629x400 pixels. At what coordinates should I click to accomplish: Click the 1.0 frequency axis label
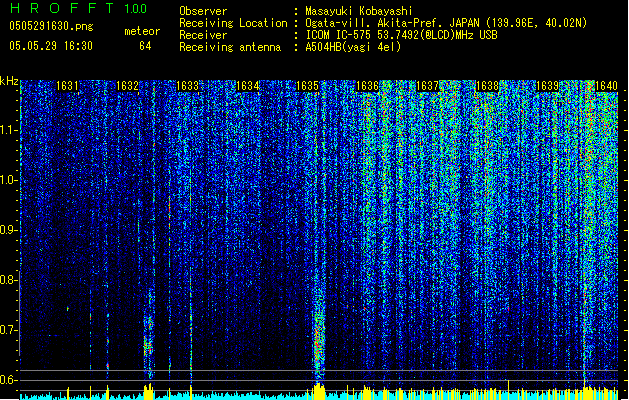click(x=8, y=180)
